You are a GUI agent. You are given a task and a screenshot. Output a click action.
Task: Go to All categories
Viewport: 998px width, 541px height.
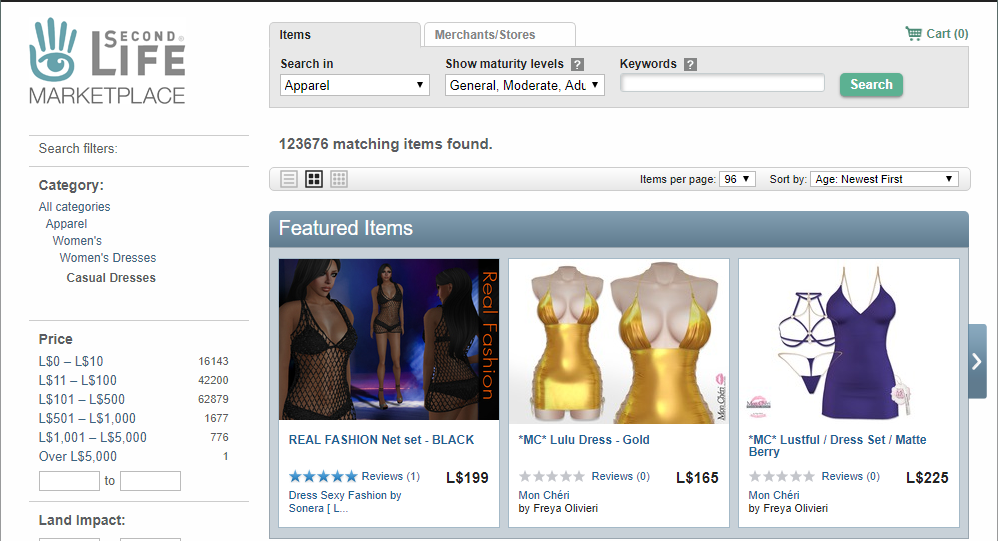(x=74, y=207)
